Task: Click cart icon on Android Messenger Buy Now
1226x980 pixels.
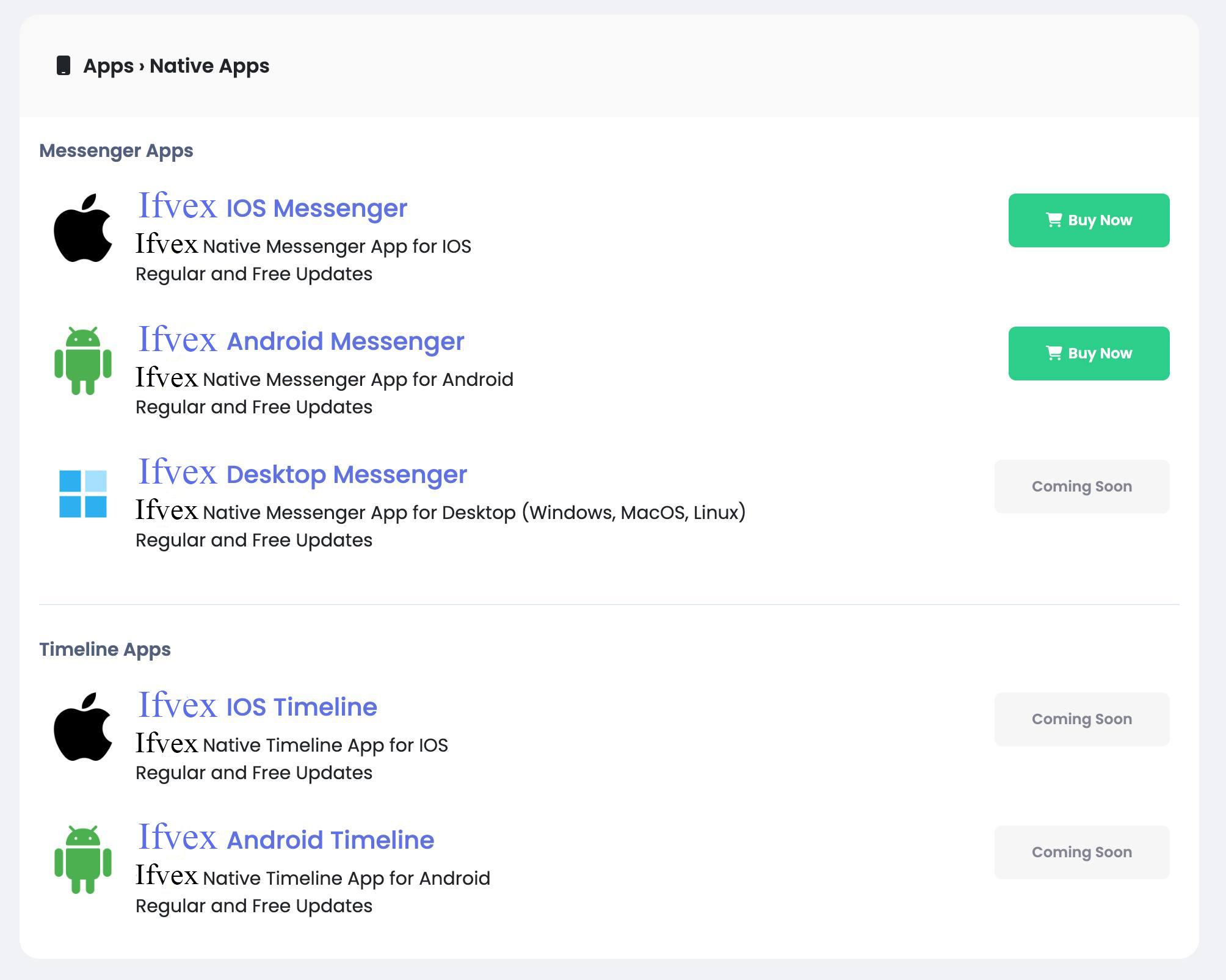Action: pyautogui.click(x=1054, y=353)
